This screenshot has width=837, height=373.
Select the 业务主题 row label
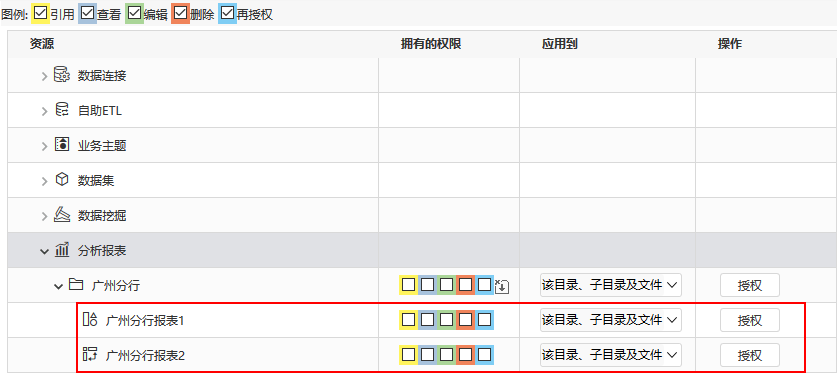(102, 146)
